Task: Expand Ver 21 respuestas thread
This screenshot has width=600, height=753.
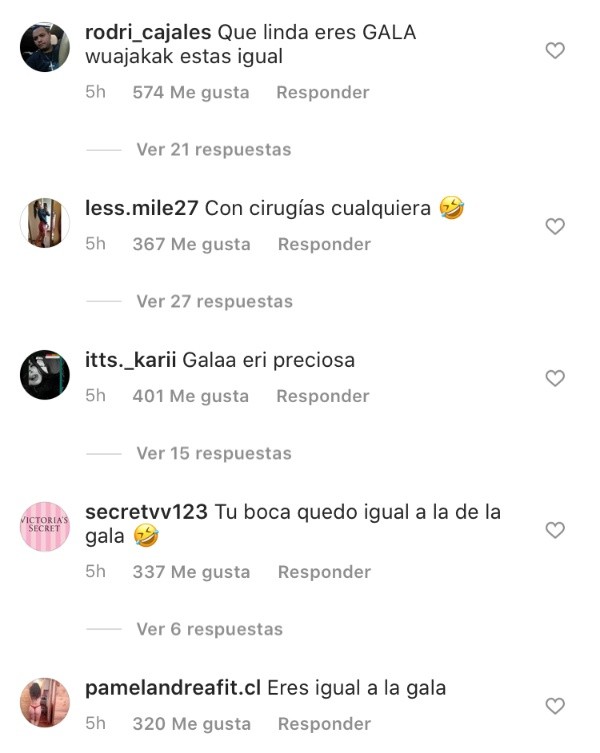Action: point(214,149)
